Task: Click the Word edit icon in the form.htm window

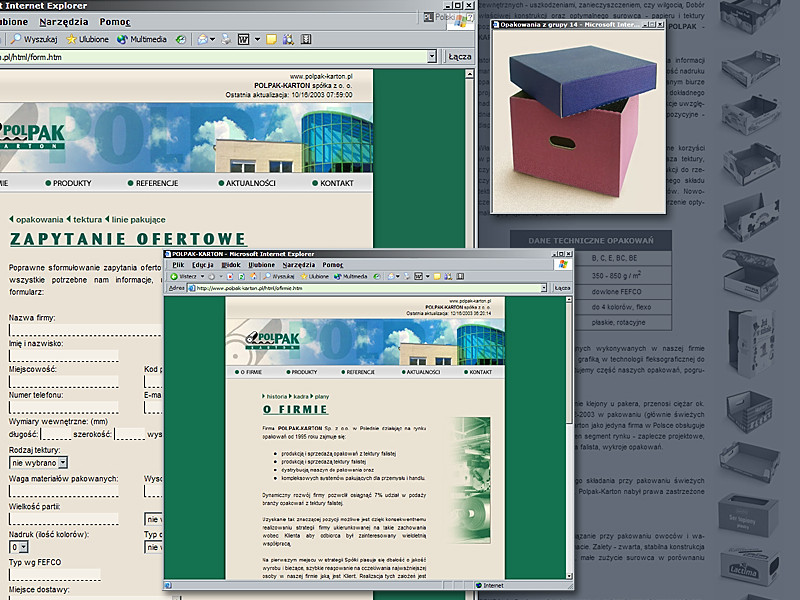Action: point(243,39)
